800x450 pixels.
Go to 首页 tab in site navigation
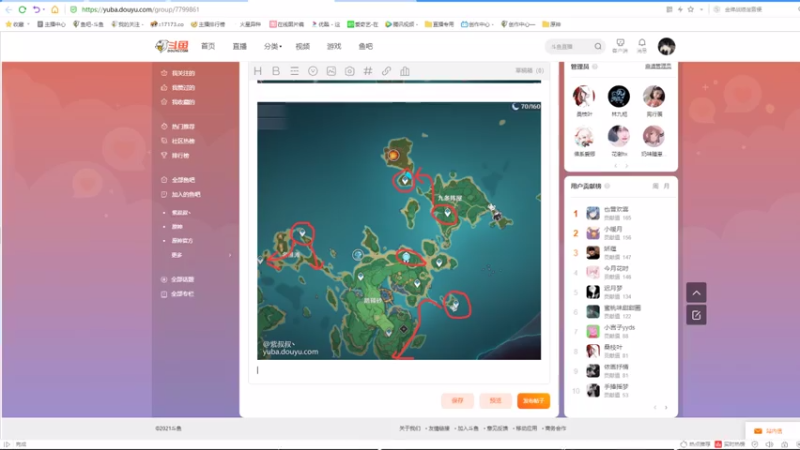[x=208, y=46]
